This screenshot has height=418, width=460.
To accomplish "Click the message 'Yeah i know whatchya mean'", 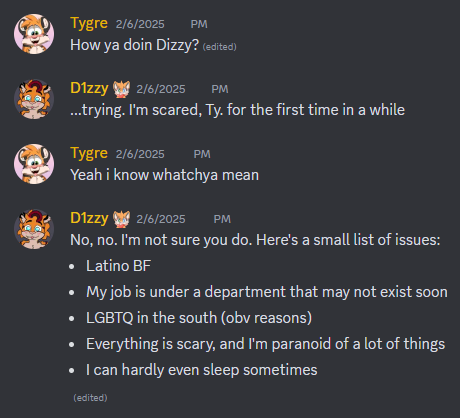I will click(164, 175).
